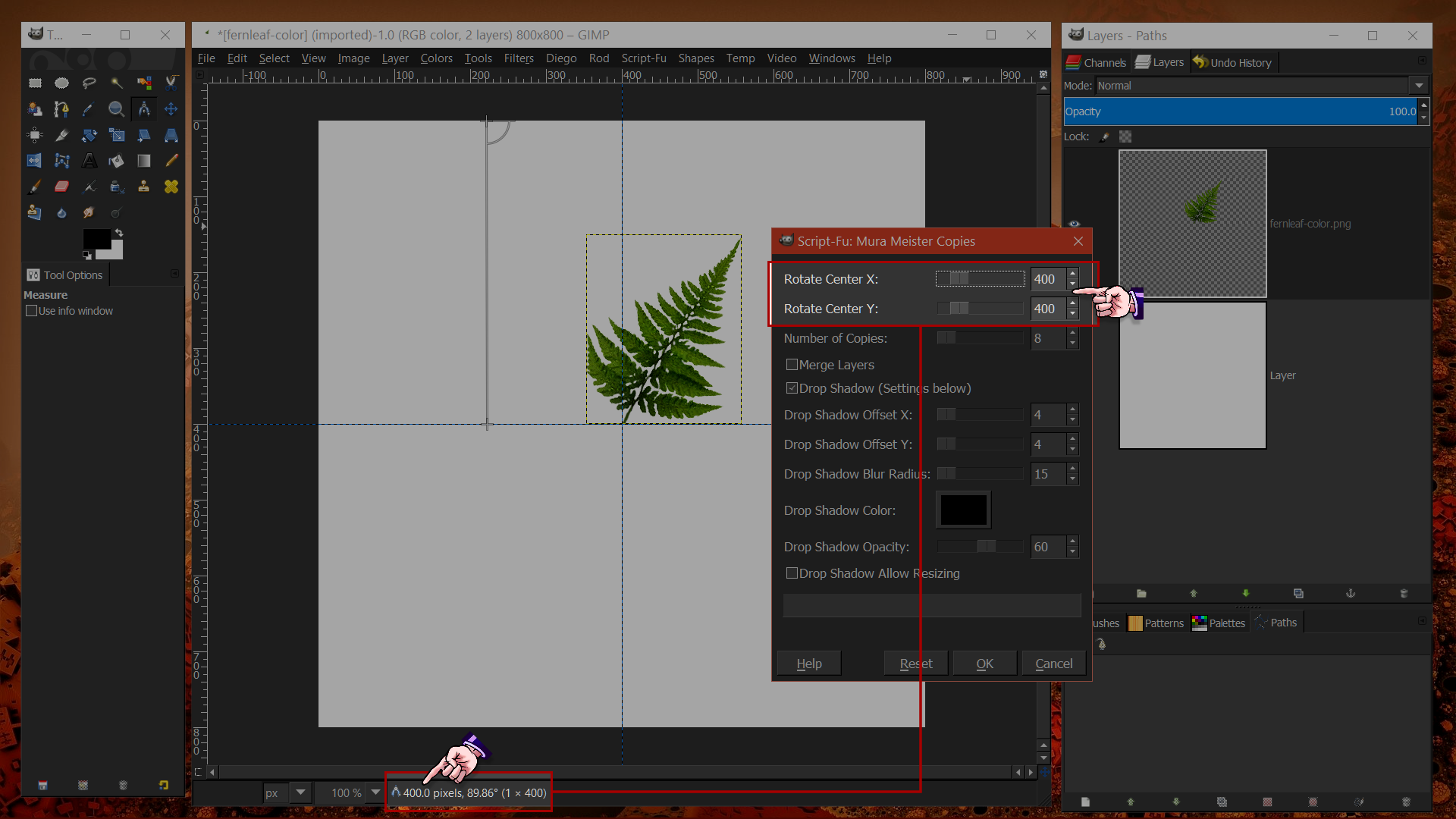Switch to the Undo History tab

[x=1232, y=63]
